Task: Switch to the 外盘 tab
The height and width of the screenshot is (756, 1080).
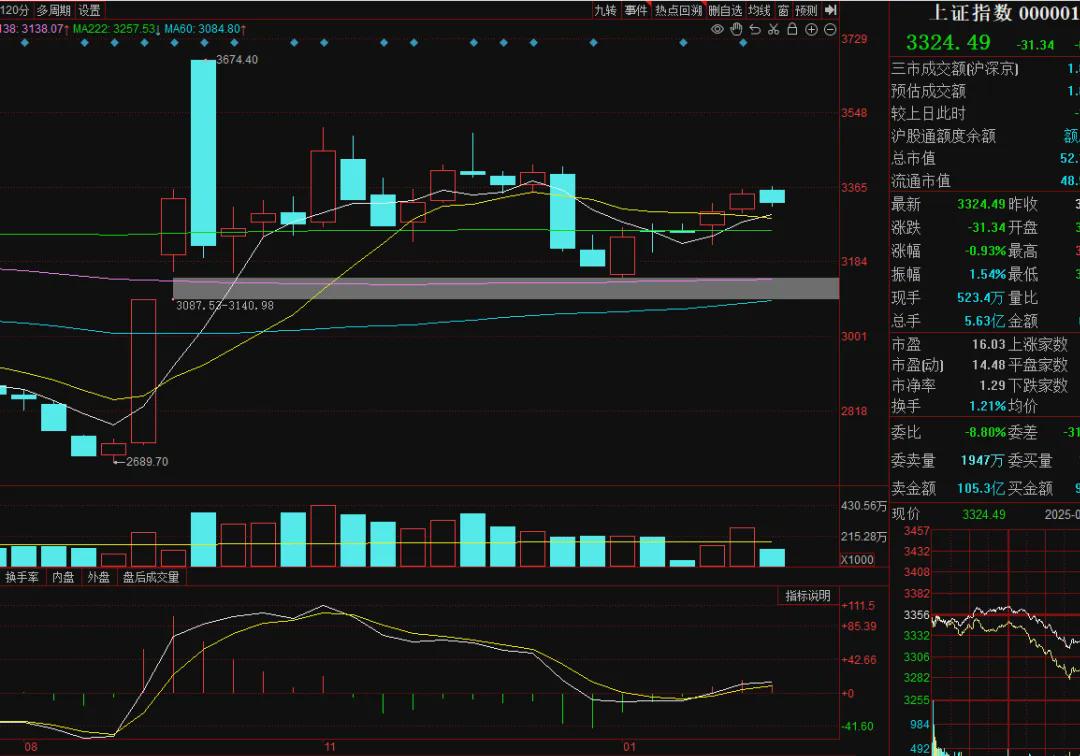Action: [98, 577]
